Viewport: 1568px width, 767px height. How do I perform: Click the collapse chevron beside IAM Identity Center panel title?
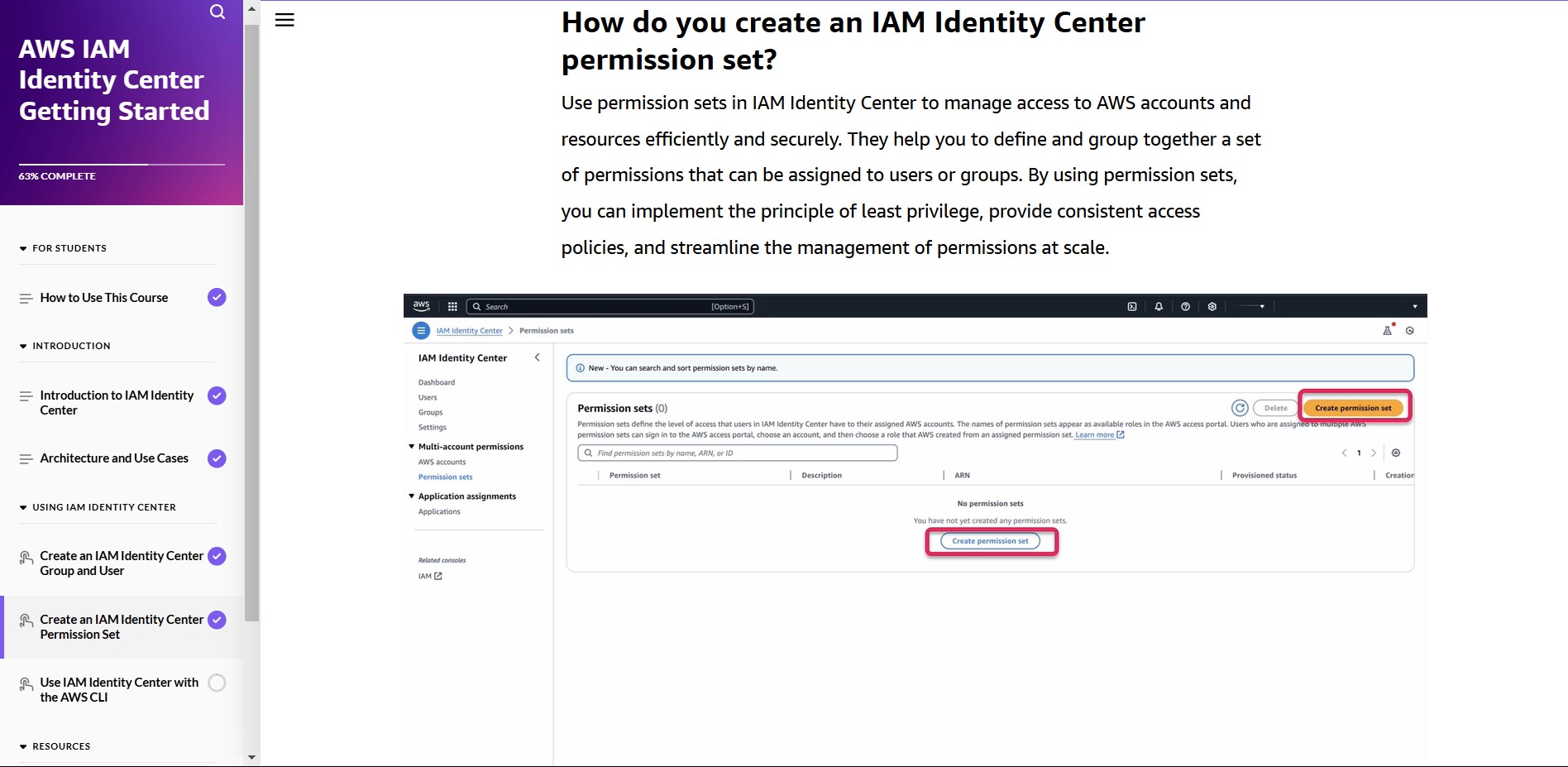[x=538, y=357]
